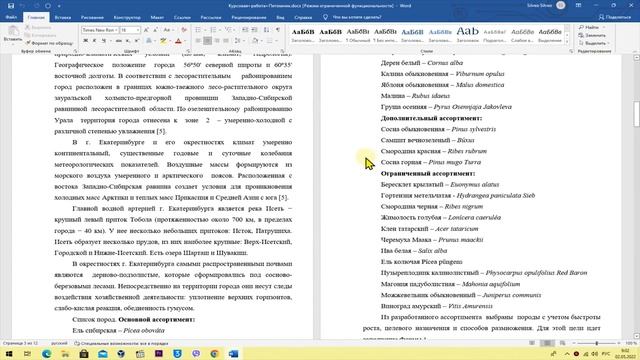Click the bulleted list icon
640x360 pixels.
[x=199, y=30]
